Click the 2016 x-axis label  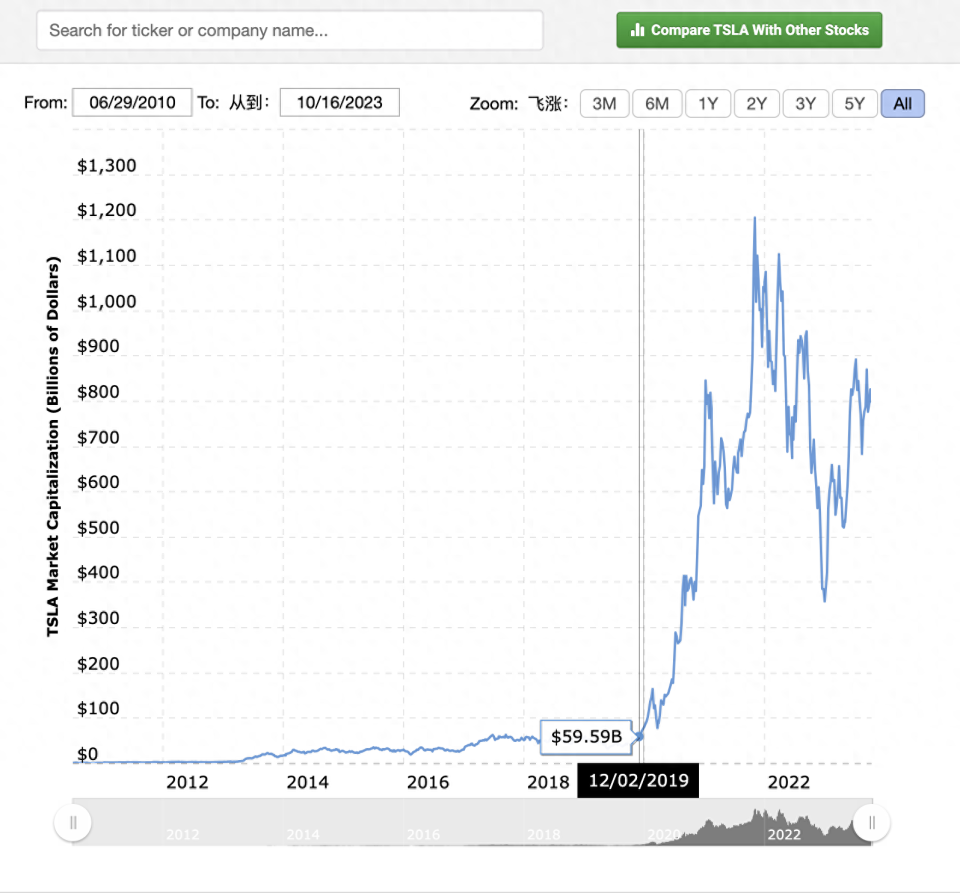coord(428,782)
